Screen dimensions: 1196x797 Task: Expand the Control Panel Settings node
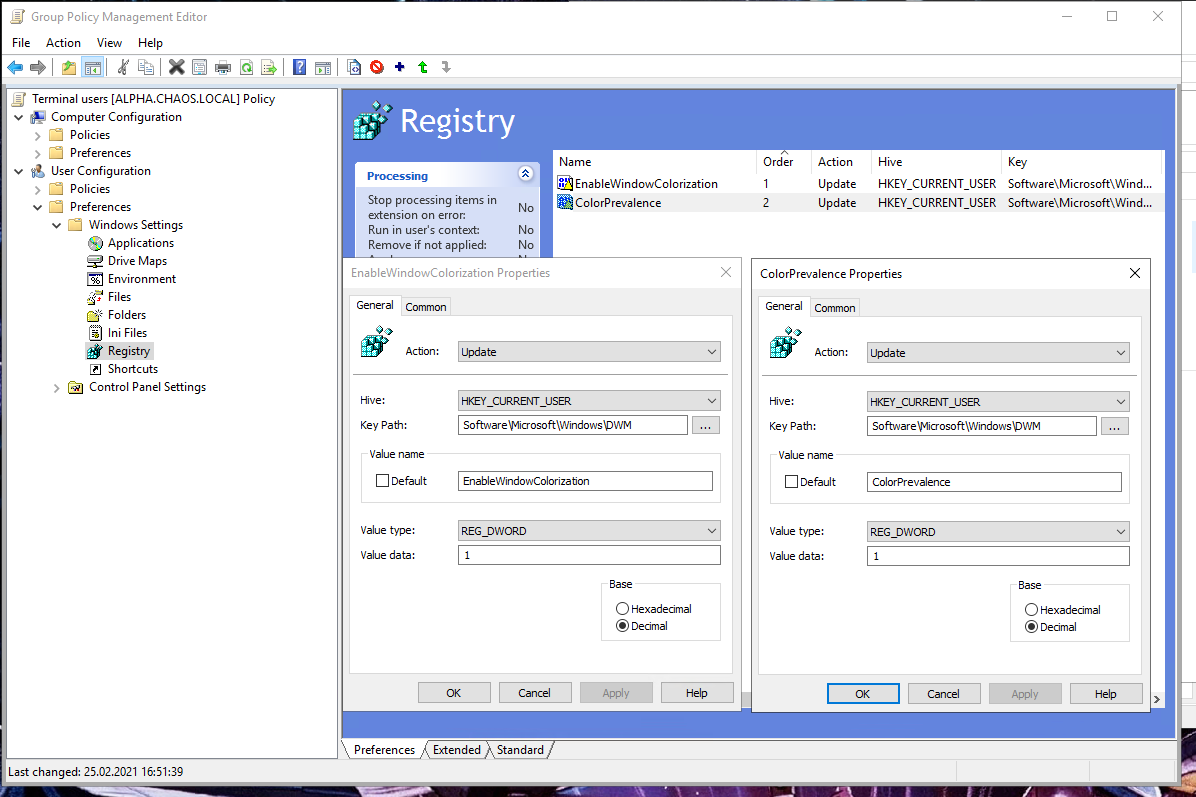pos(56,387)
